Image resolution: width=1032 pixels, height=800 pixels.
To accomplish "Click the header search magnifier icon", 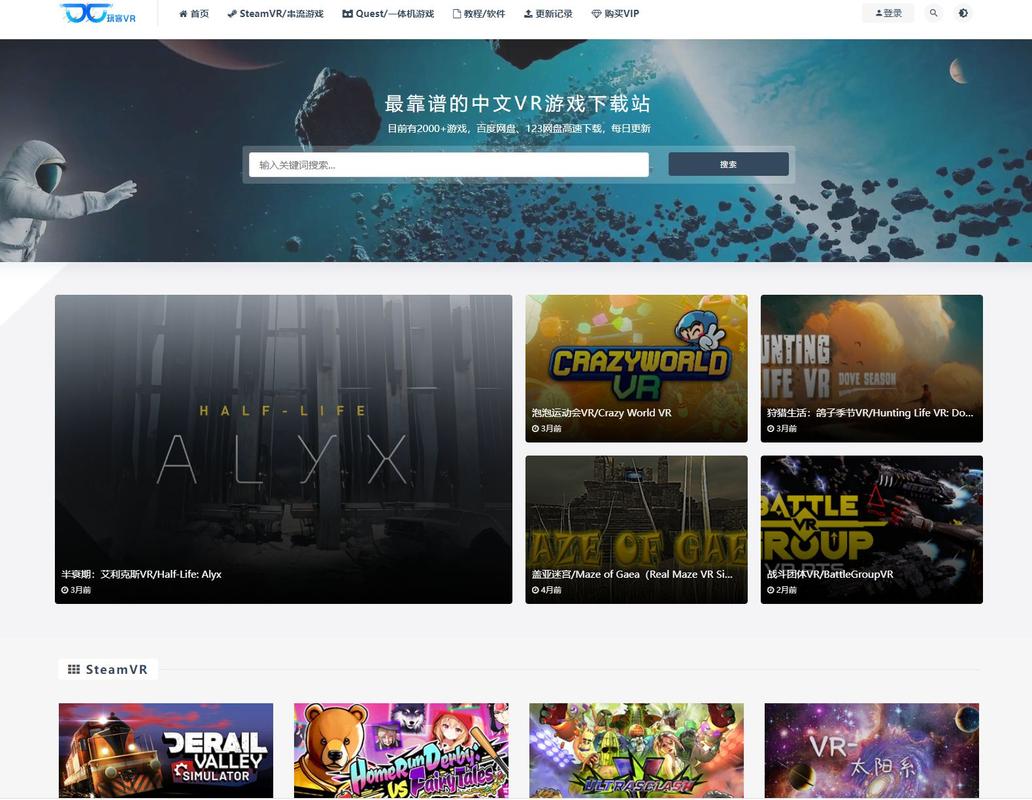I will [933, 13].
